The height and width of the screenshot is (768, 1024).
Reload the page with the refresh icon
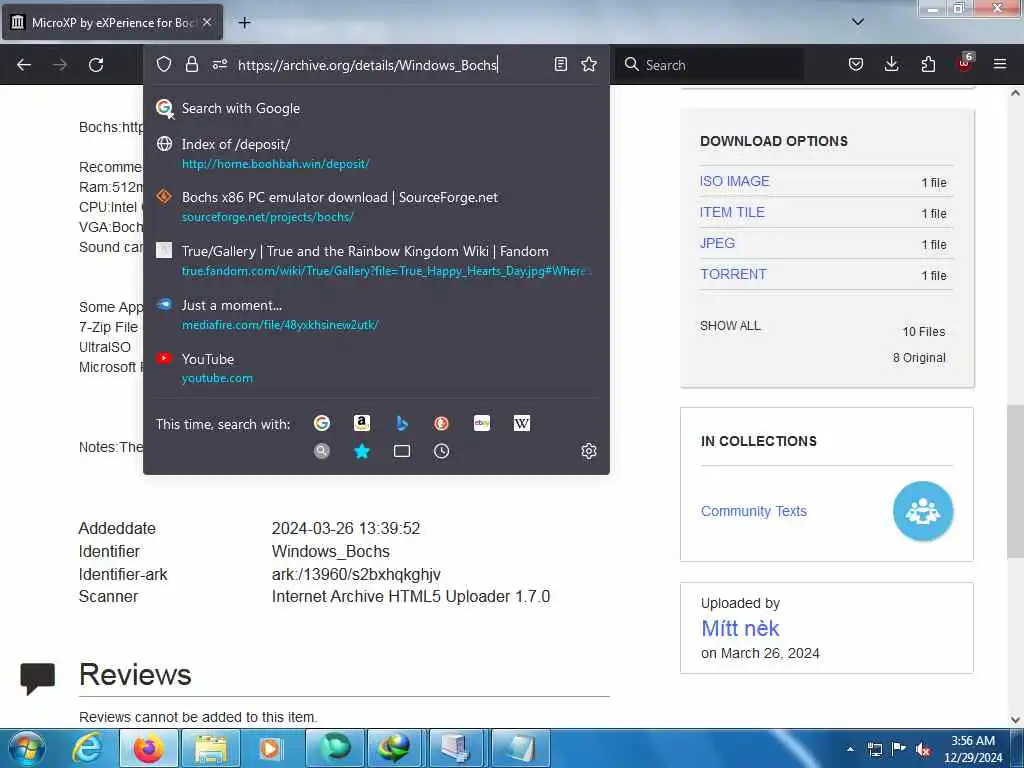pyautogui.click(x=96, y=65)
